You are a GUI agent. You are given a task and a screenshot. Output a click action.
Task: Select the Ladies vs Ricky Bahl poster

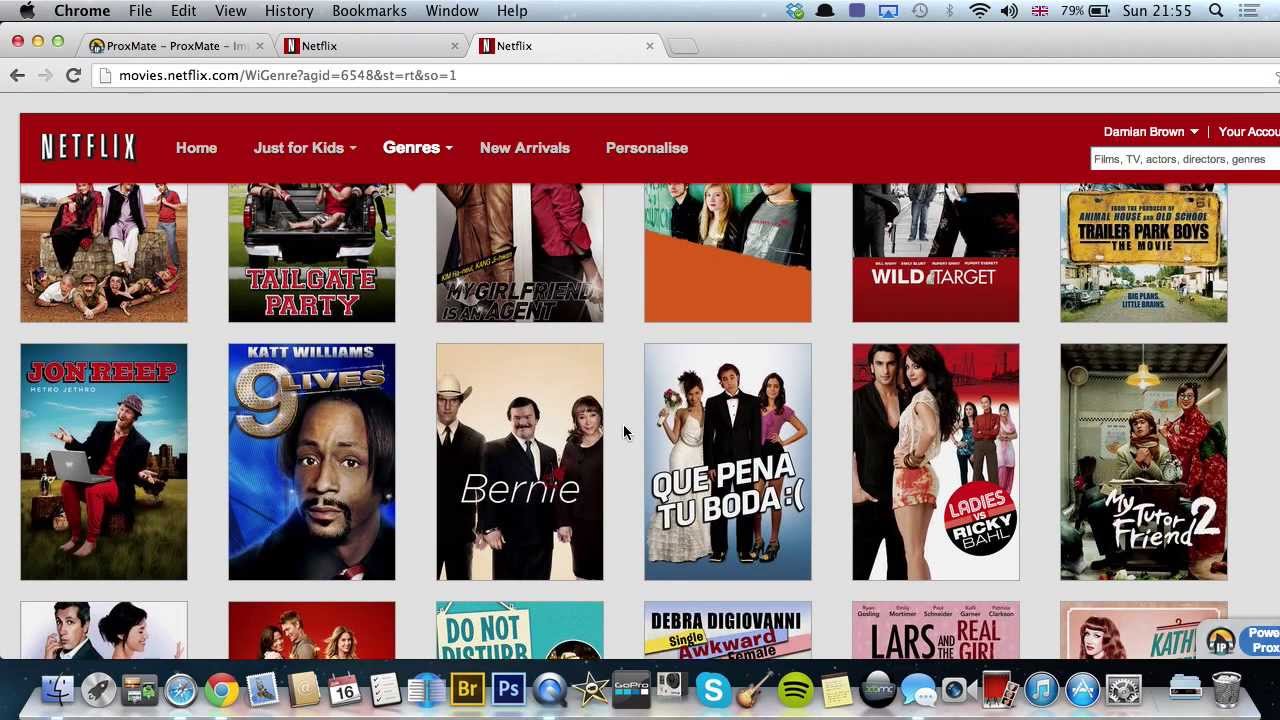[936, 462]
